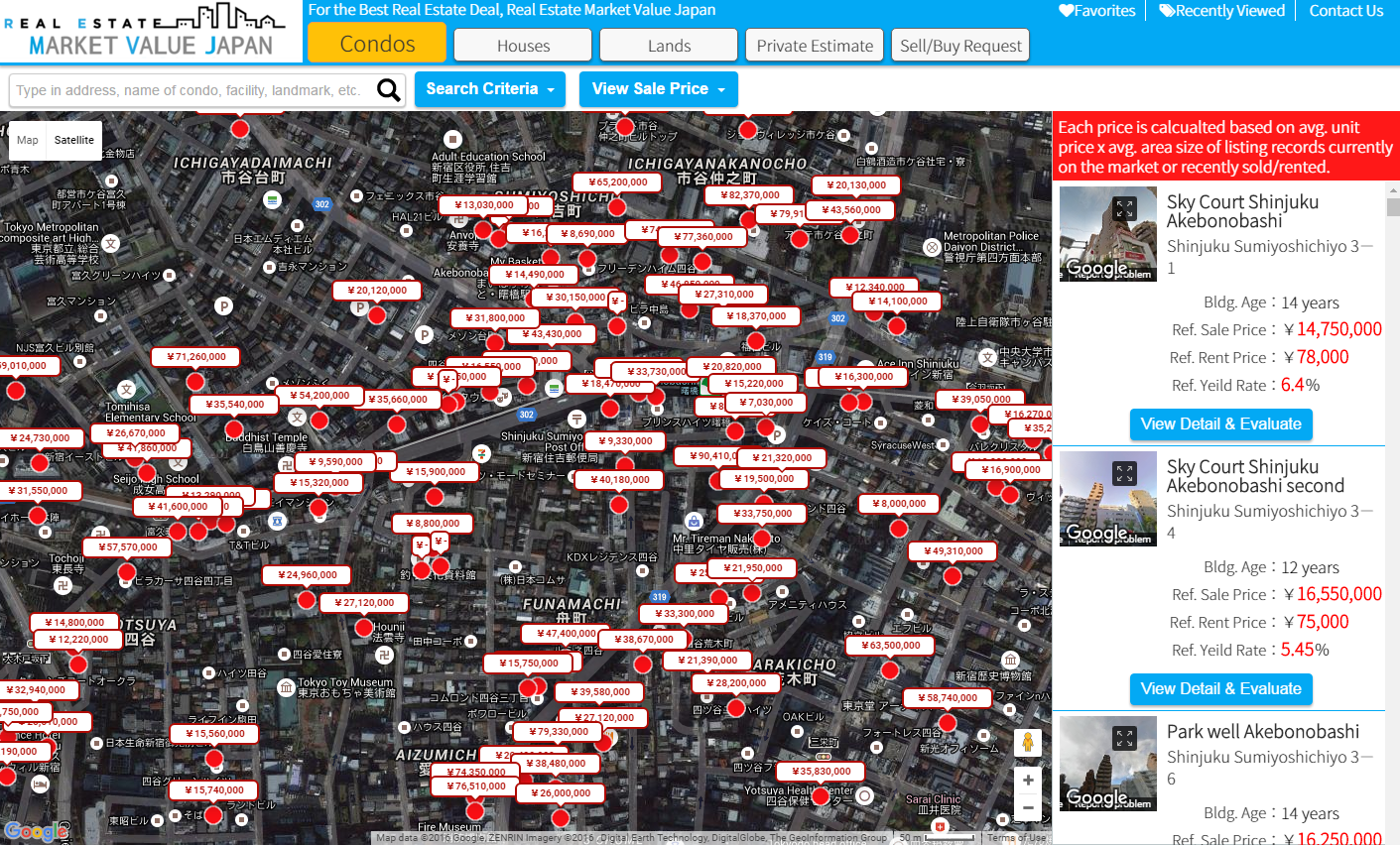
Task: Select the Condos tab
Action: [x=377, y=43]
